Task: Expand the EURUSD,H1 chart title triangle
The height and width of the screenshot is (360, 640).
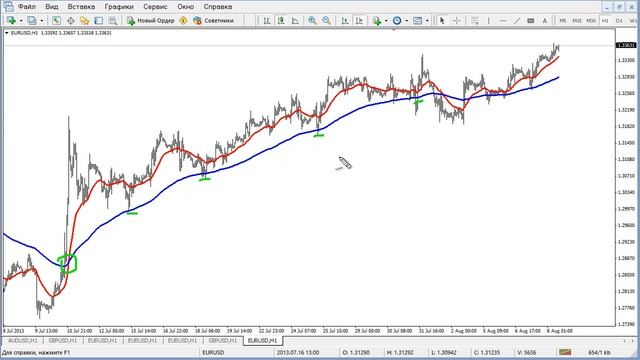Action: [x=7, y=33]
